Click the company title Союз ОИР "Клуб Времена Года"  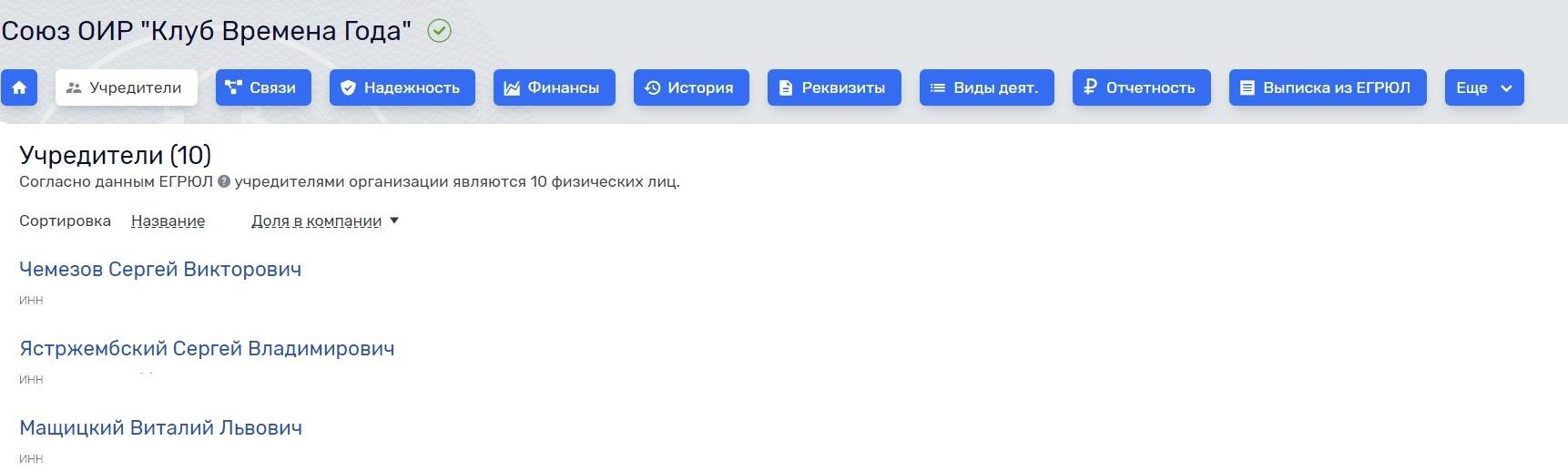[206, 31]
